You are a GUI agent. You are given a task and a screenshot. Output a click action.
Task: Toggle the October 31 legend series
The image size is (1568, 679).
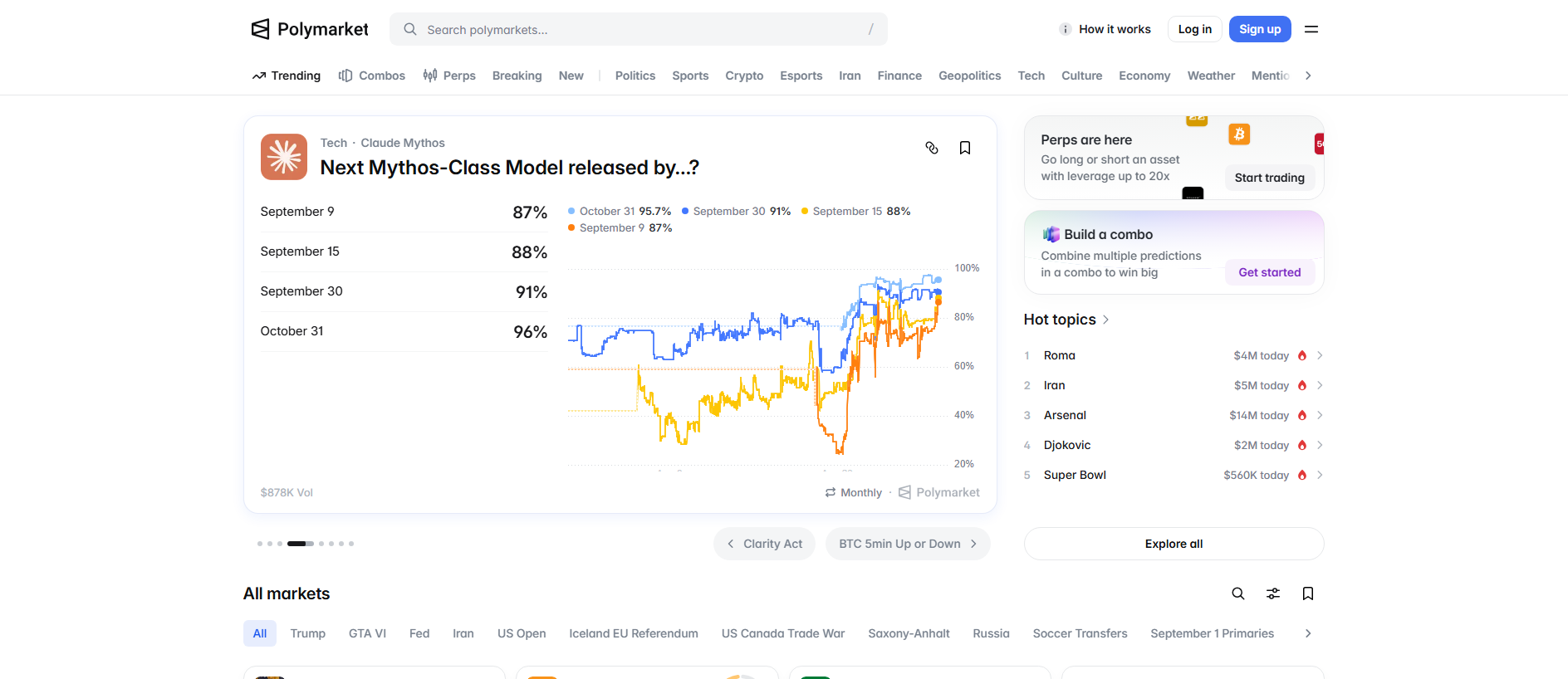pyautogui.click(x=620, y=212)
